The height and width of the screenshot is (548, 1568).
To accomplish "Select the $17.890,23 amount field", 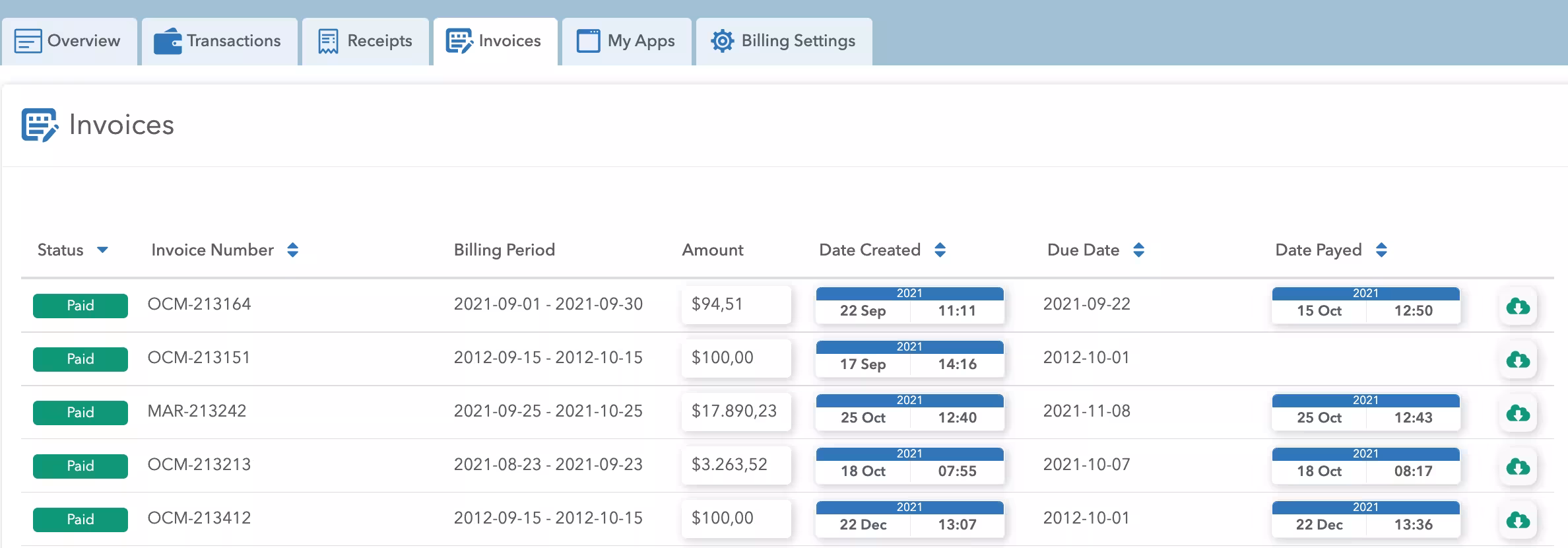I will (735, 411).
